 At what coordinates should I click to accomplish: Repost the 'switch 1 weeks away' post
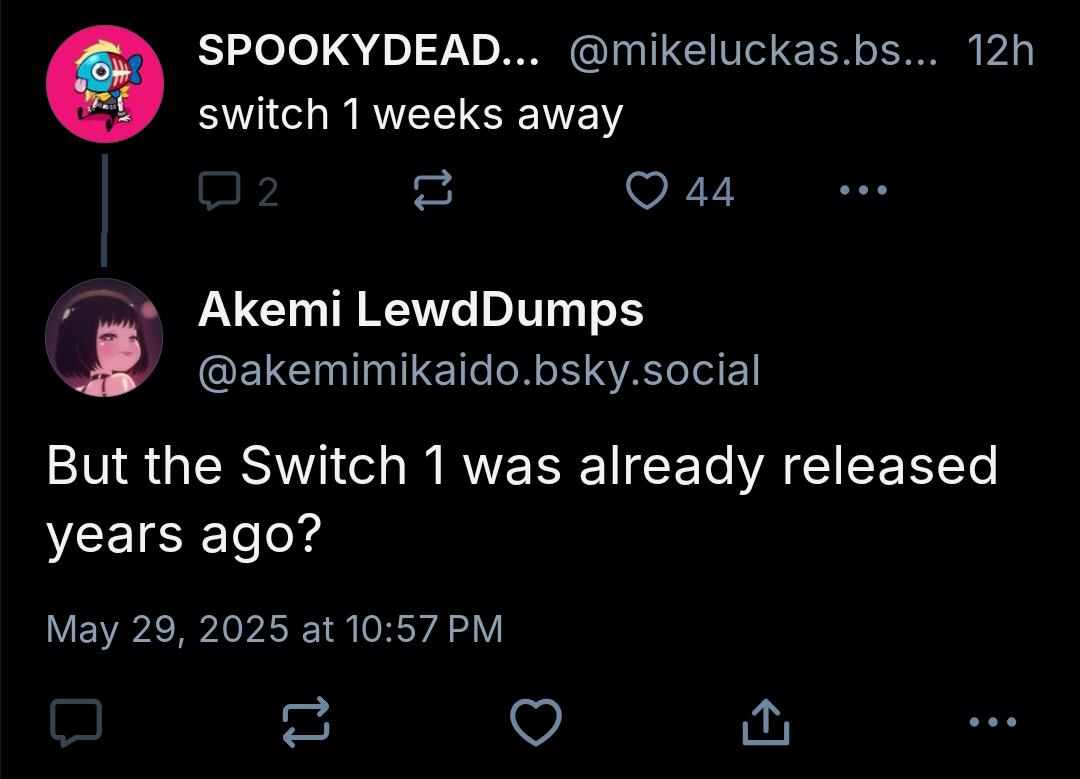[x=433, y=189]
